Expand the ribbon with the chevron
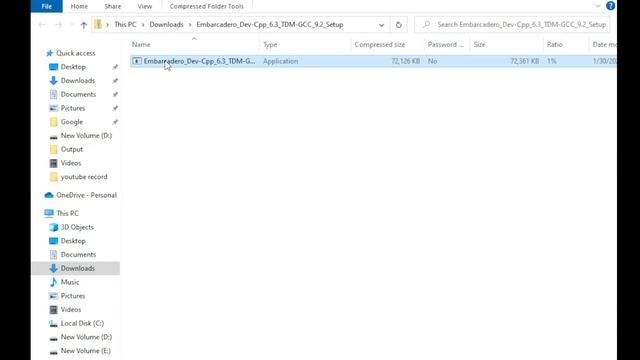 (x=598, y=6)
